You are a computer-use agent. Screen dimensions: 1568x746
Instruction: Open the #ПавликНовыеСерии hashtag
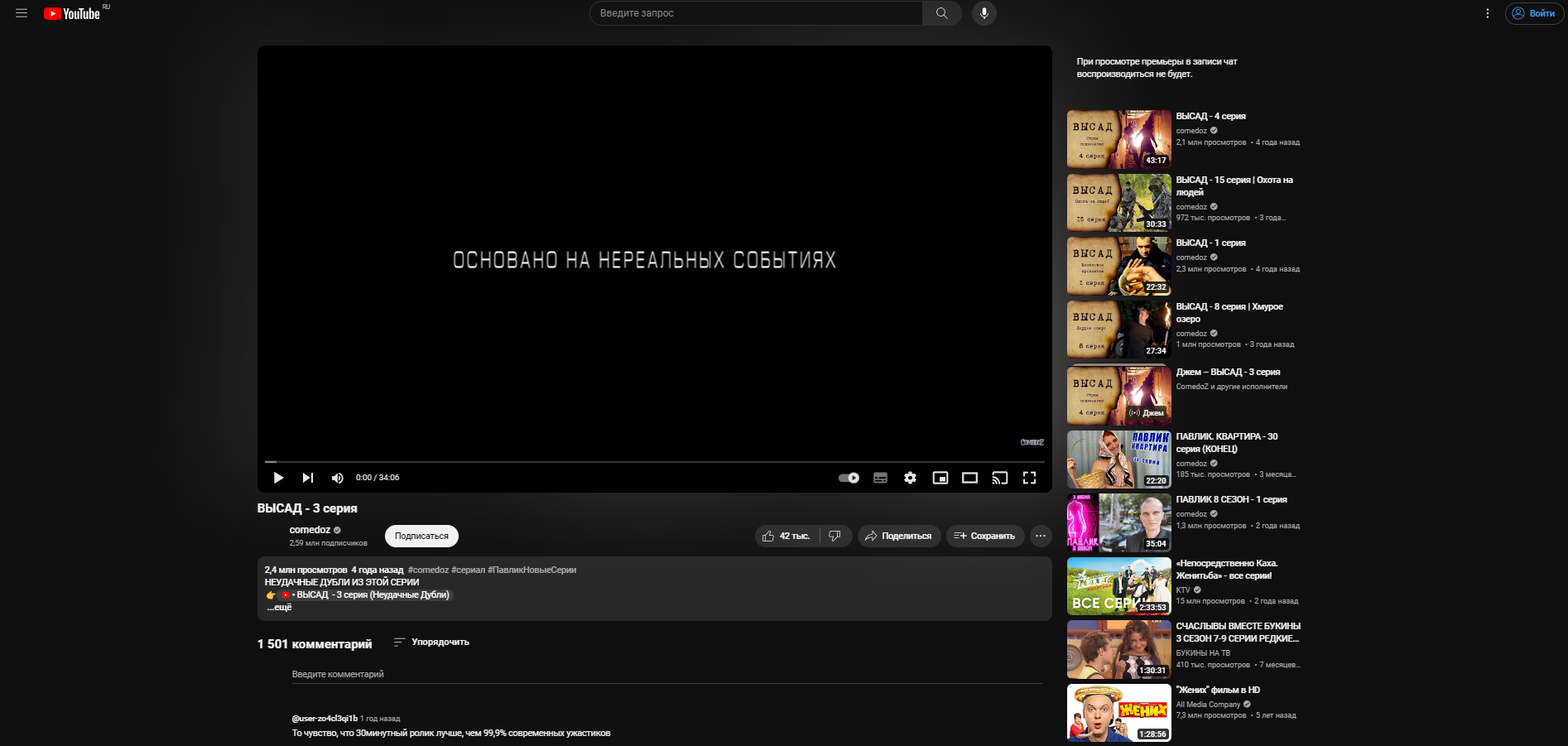tap(532, 570)
